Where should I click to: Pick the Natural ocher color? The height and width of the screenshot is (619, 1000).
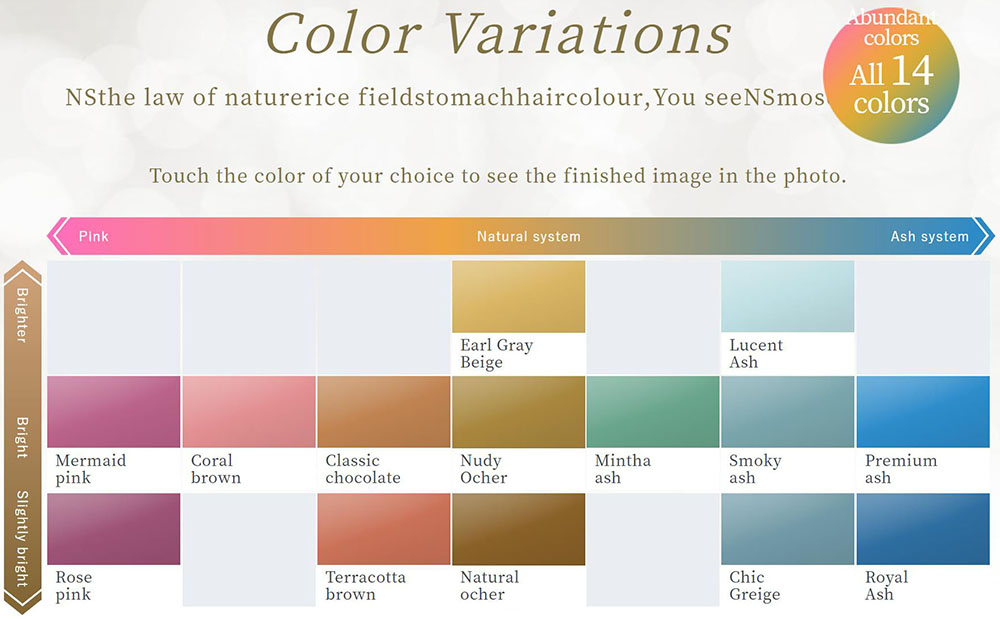click(518, 529)
